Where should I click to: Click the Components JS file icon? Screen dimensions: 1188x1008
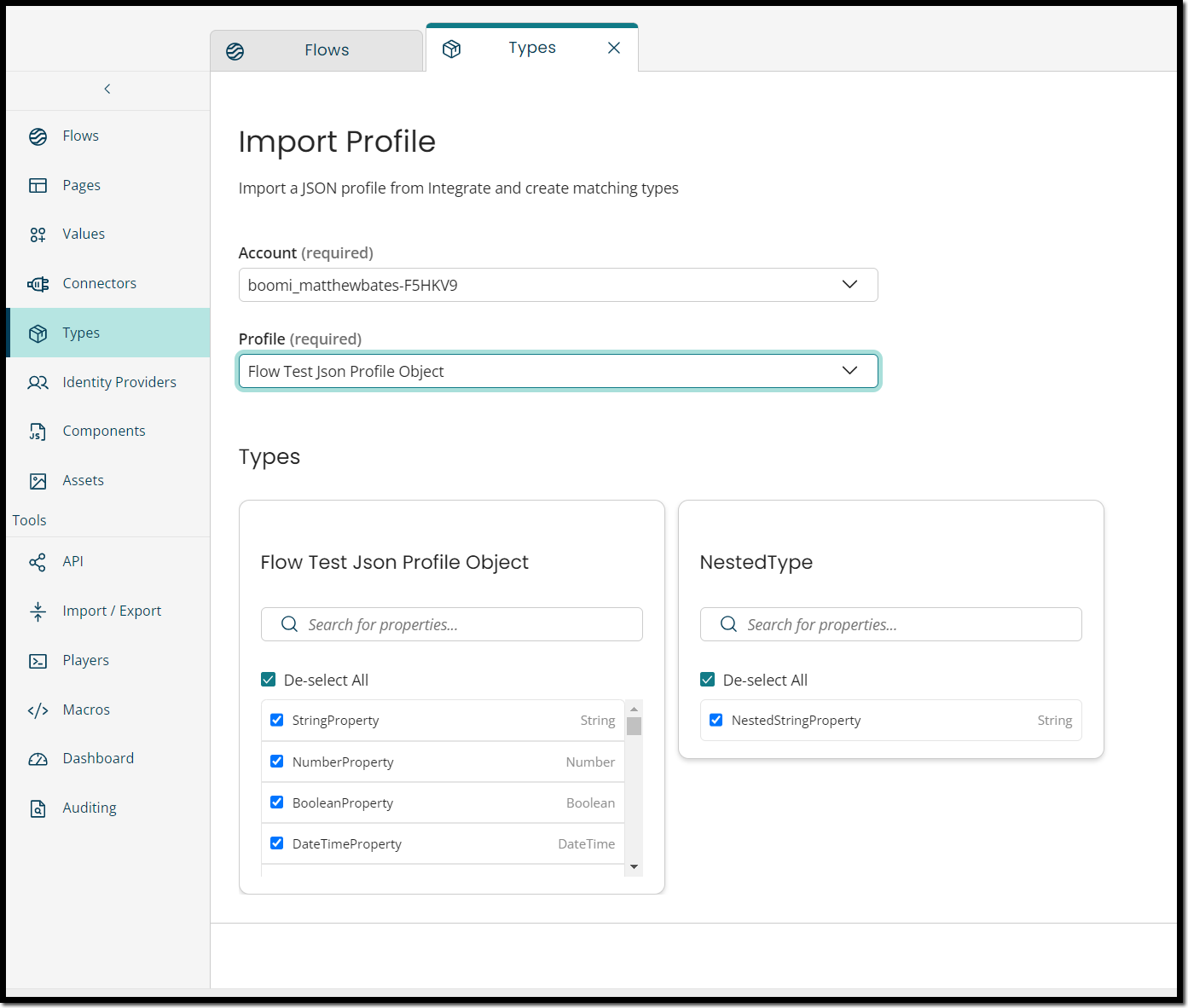38,432
